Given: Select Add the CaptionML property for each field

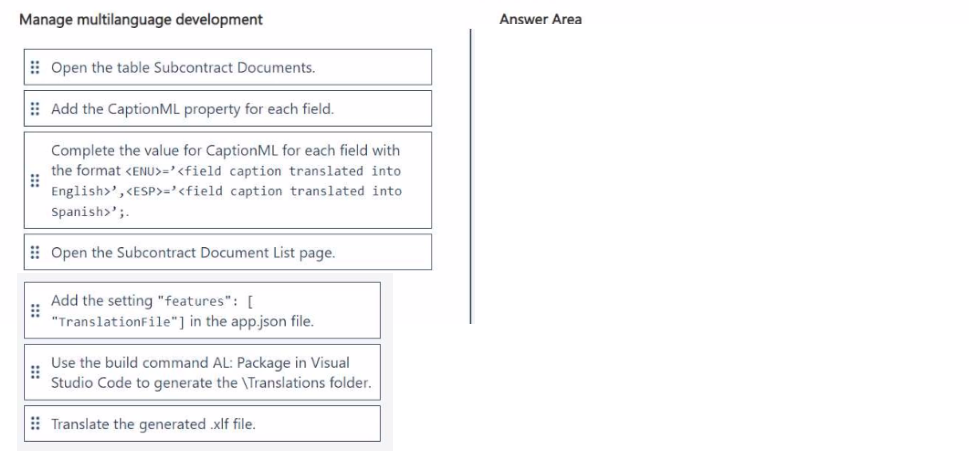Looking at the screenshot, I should tap(227, 109).
